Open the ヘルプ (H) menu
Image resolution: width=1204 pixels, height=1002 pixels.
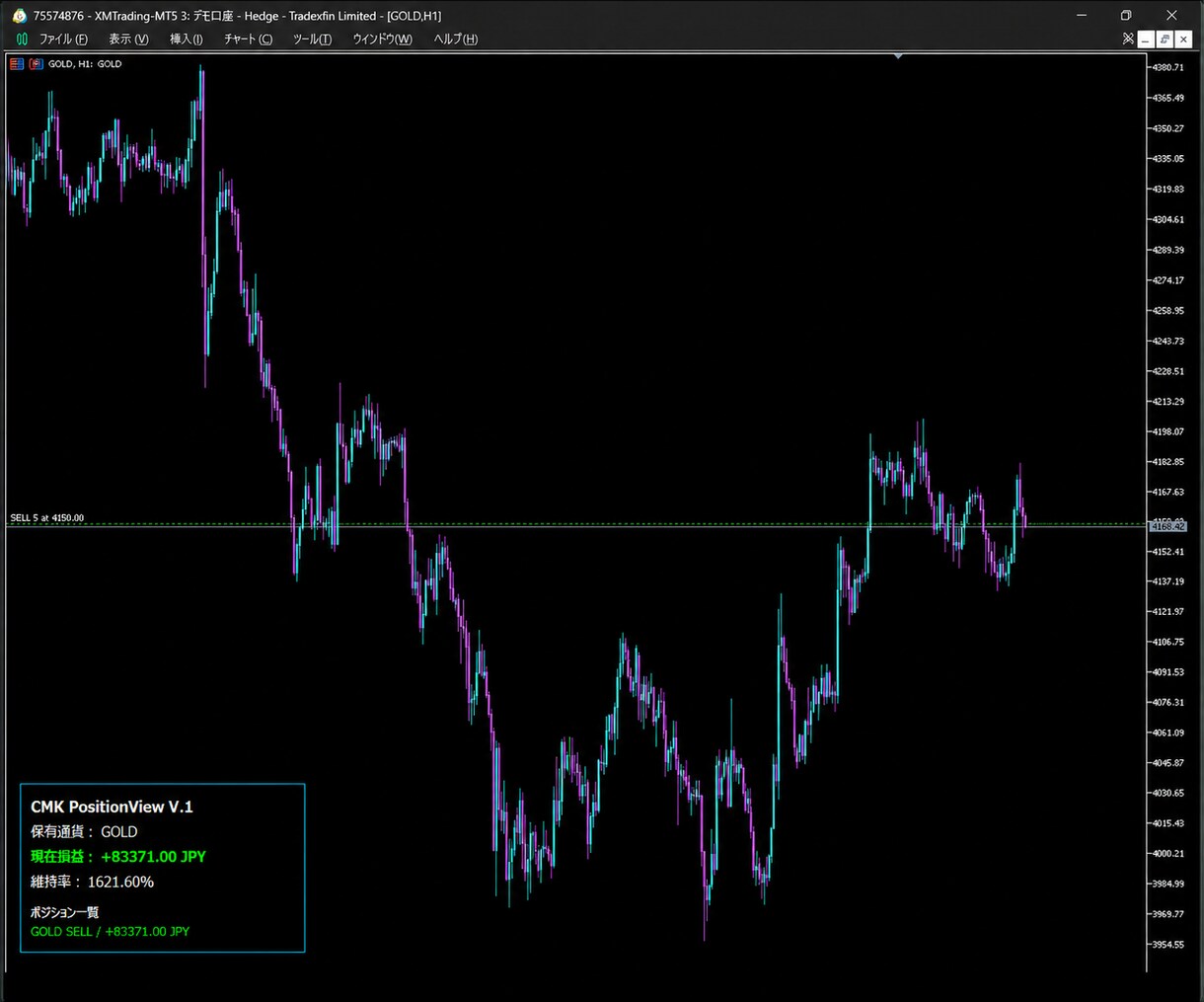(x=456, y=39)
